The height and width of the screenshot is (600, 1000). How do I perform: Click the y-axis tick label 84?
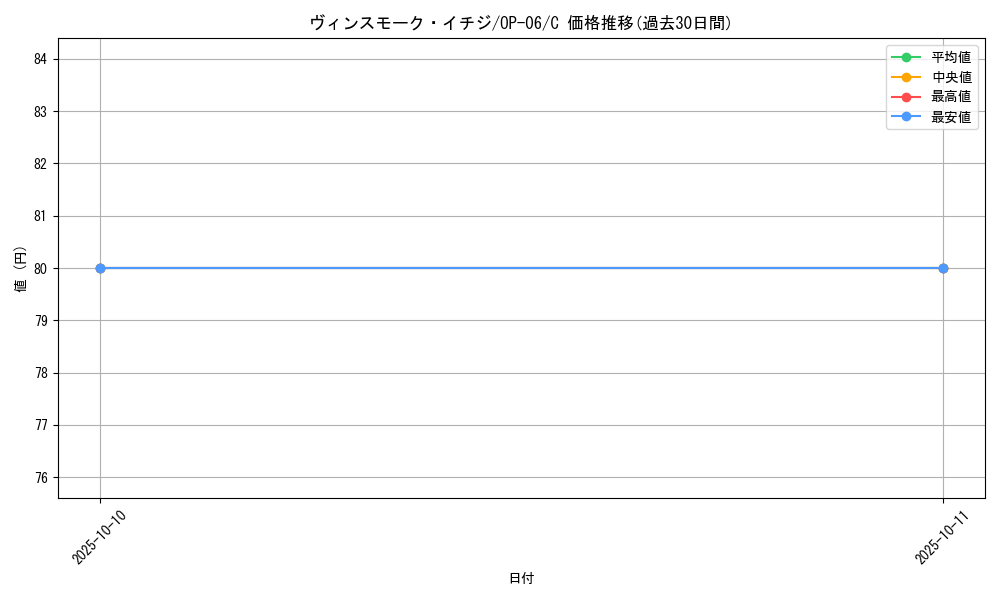click(41, 59)
